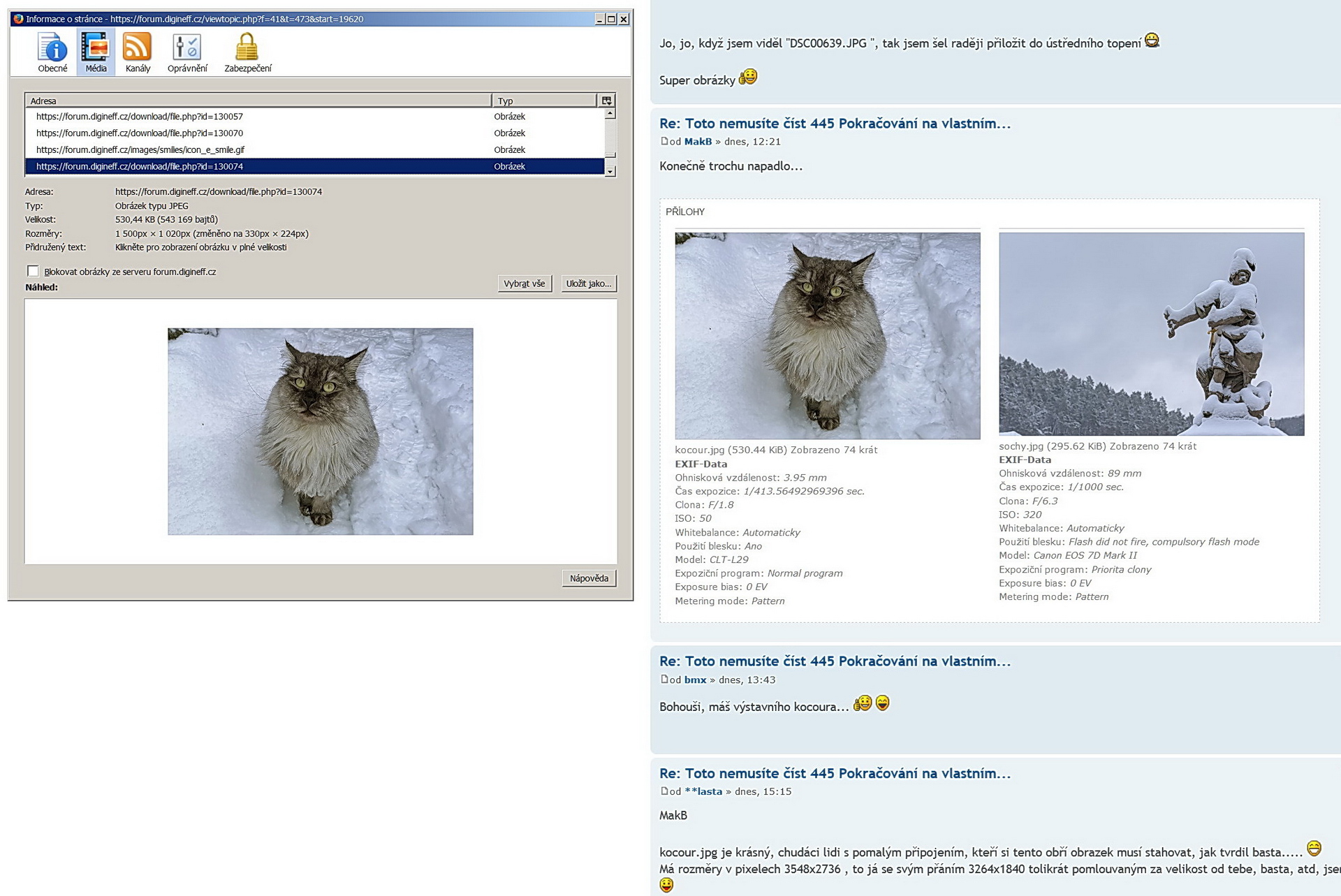Select file.php?id=130057 list entry
Screen dimensions: 1341x896
[x=140, y=117]
